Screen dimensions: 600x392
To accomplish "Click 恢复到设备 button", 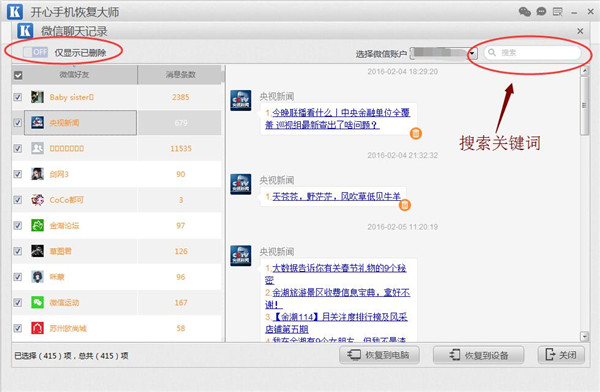I will (478, 355).
